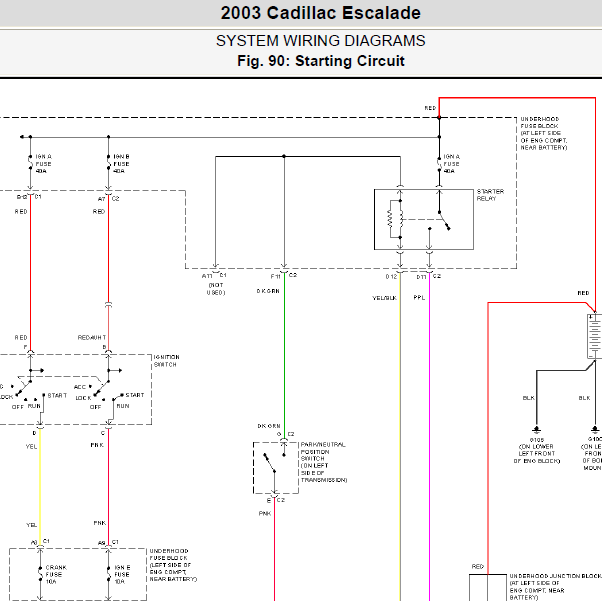Screen dimensions: 602x601
Task: Select the "SYSTEM WIRING DIAGRAMS" heading
Action: pos(321,41)
